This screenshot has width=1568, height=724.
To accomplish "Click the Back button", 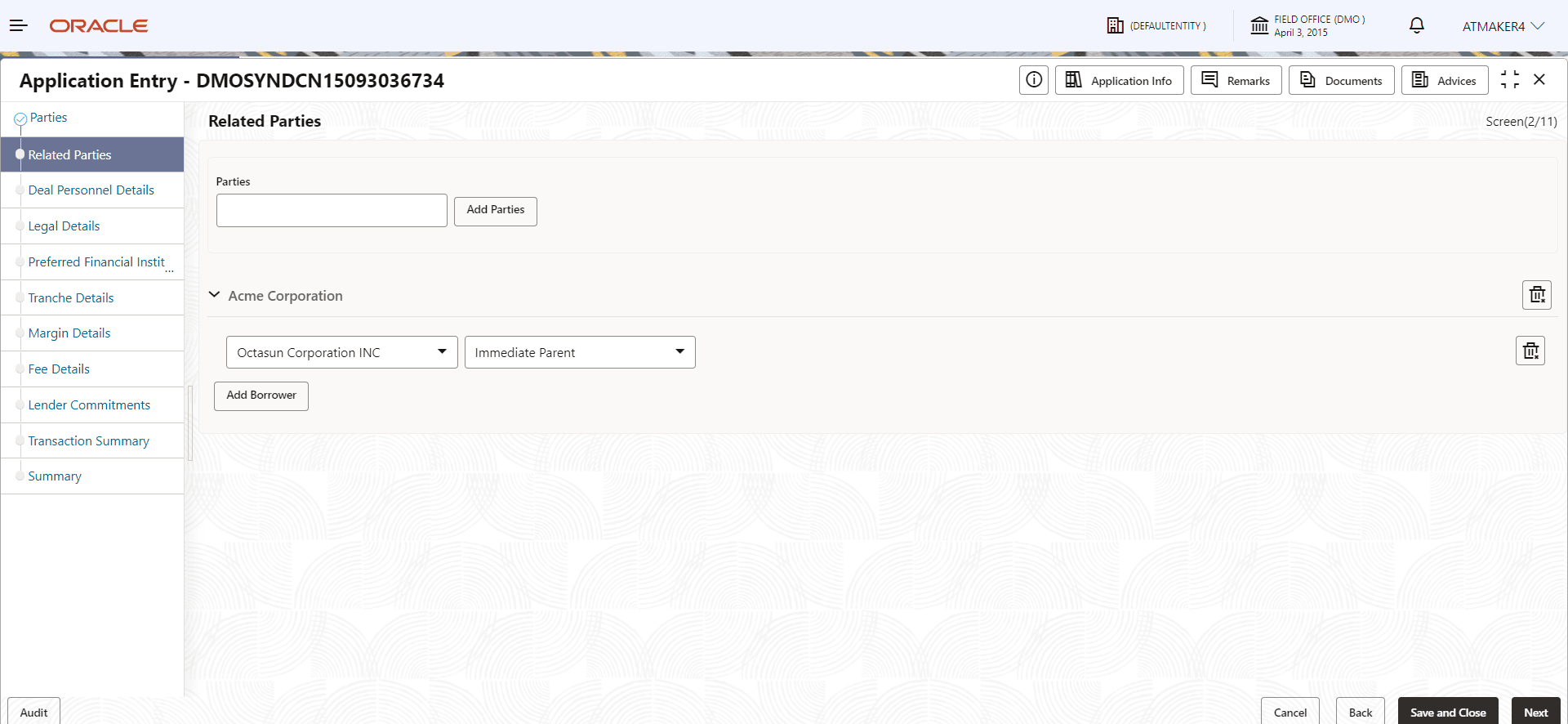I will click(x=1361, y=712).
